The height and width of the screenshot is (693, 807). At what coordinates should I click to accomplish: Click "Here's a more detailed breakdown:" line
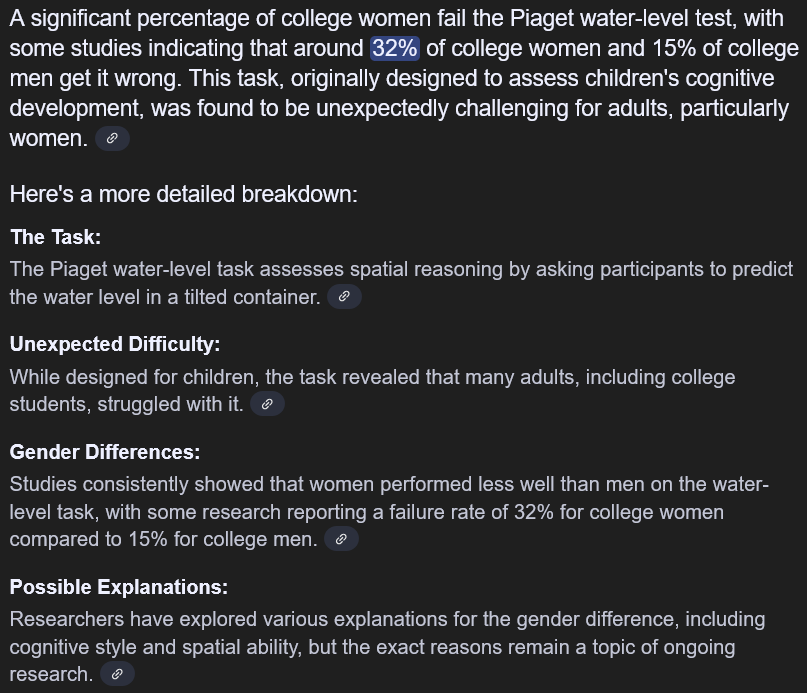184,195
